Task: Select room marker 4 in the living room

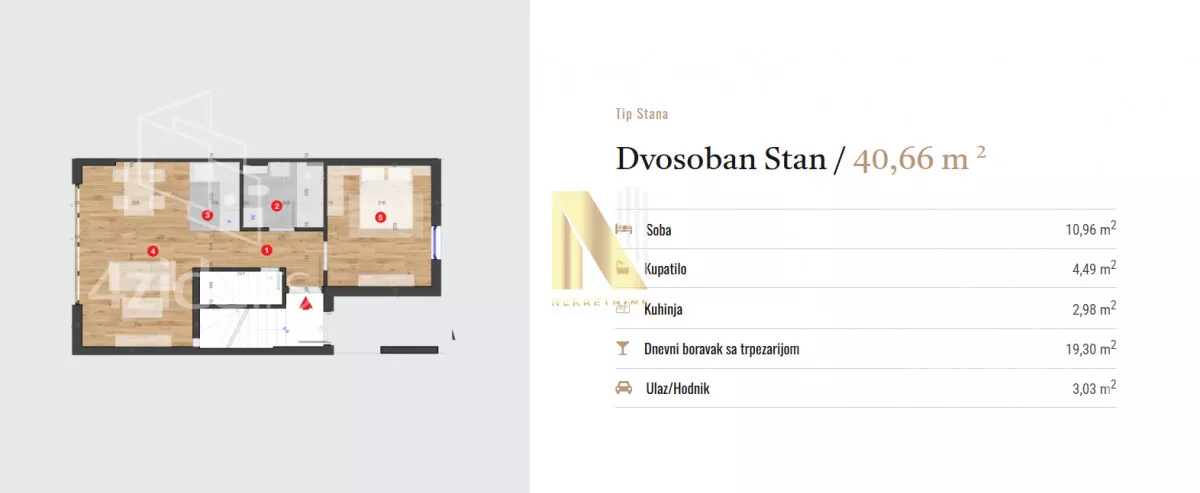Action: tap(152, 251)
